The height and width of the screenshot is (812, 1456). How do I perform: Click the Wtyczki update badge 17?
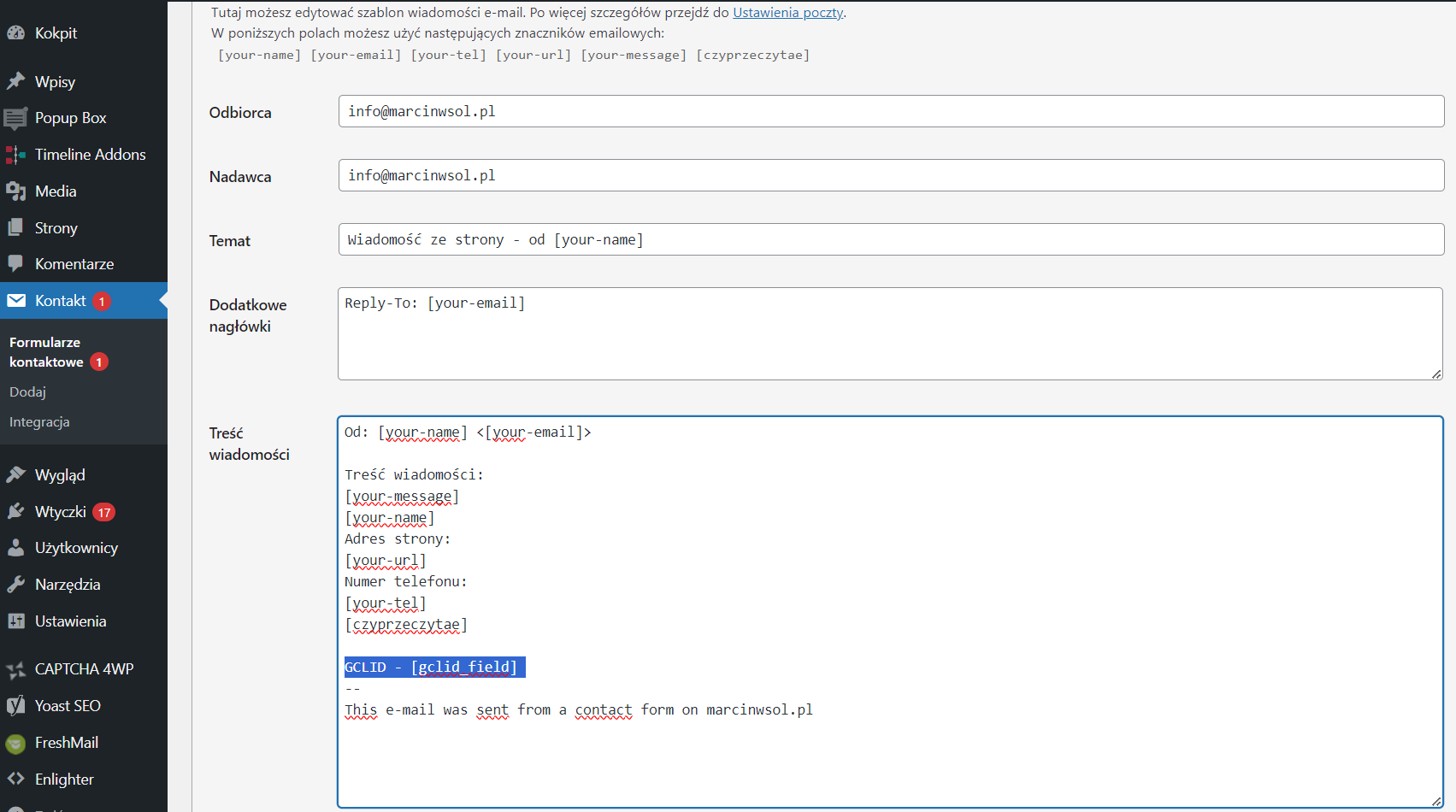tap(104, 512)
